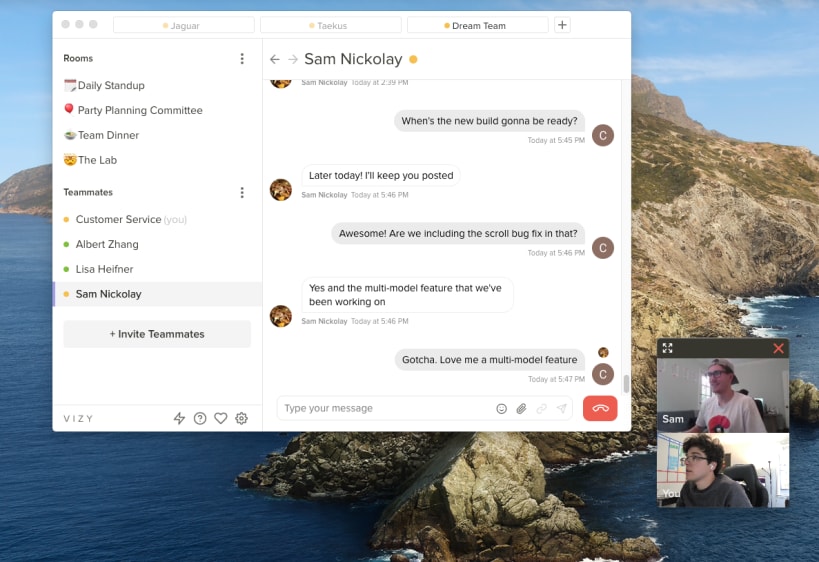Open the Teammates options menu

pos(242,193)
